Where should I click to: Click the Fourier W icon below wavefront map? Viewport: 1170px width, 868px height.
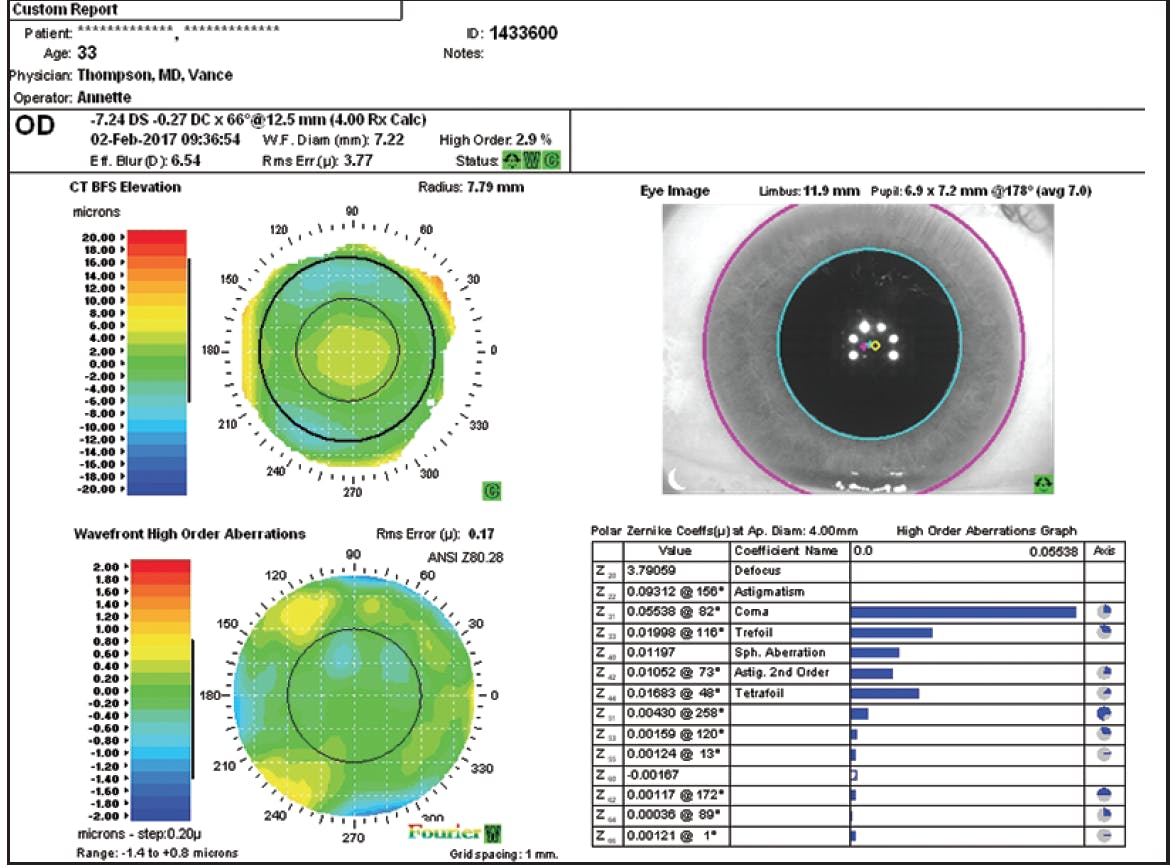click(492, 832)
